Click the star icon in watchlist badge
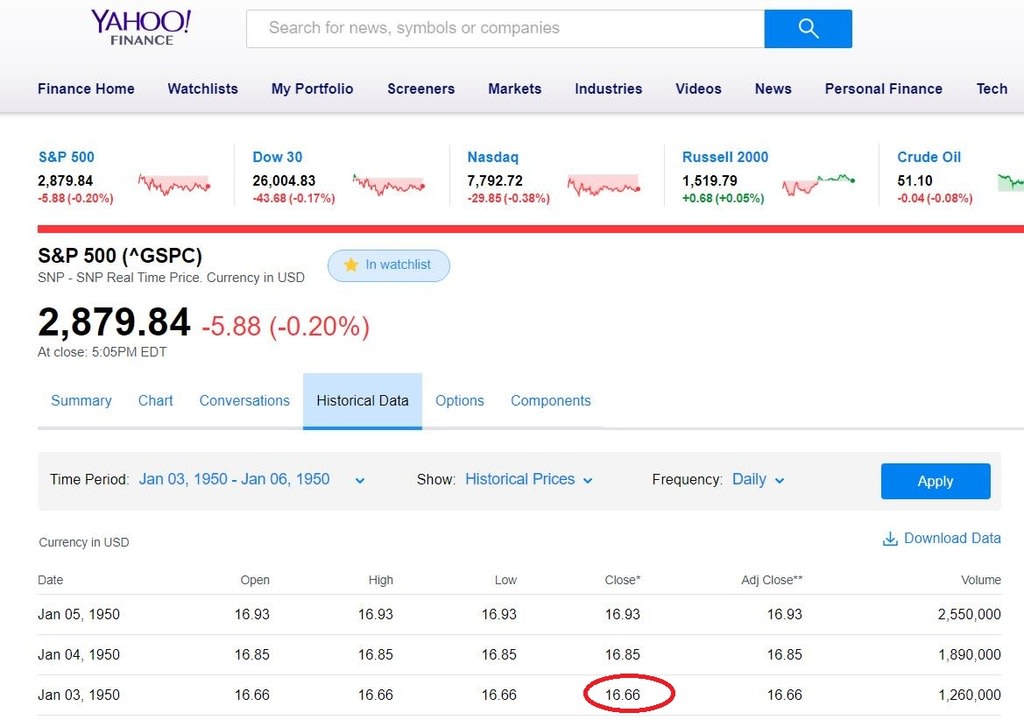This screenshot has width=1024, height=720. tap(351, 265)
